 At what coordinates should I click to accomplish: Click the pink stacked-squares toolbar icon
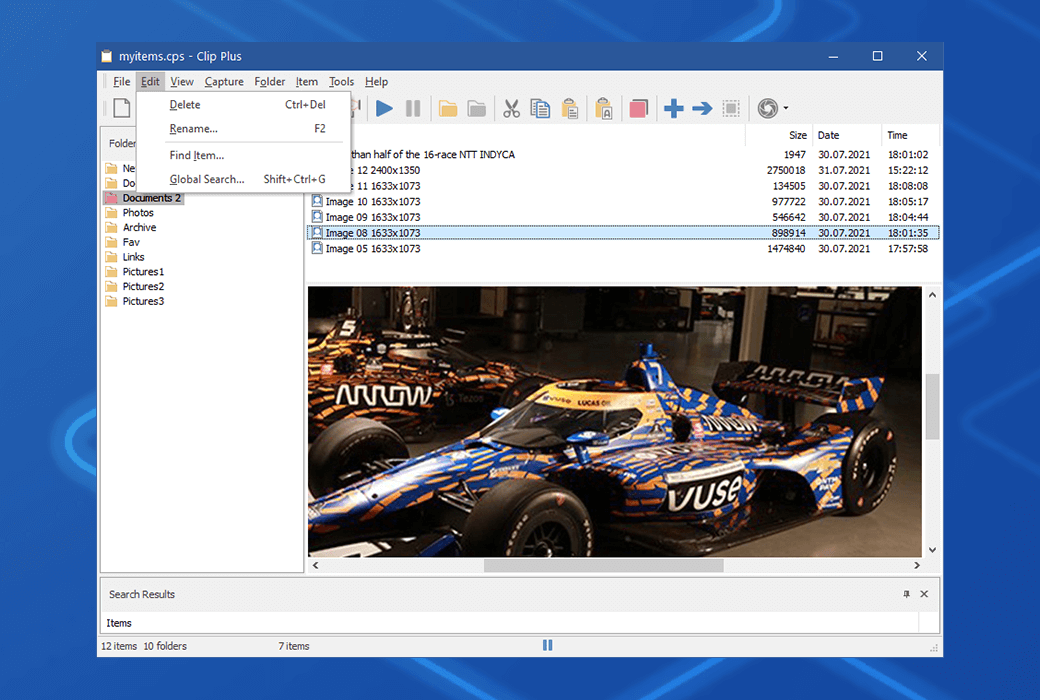[638, 108]
